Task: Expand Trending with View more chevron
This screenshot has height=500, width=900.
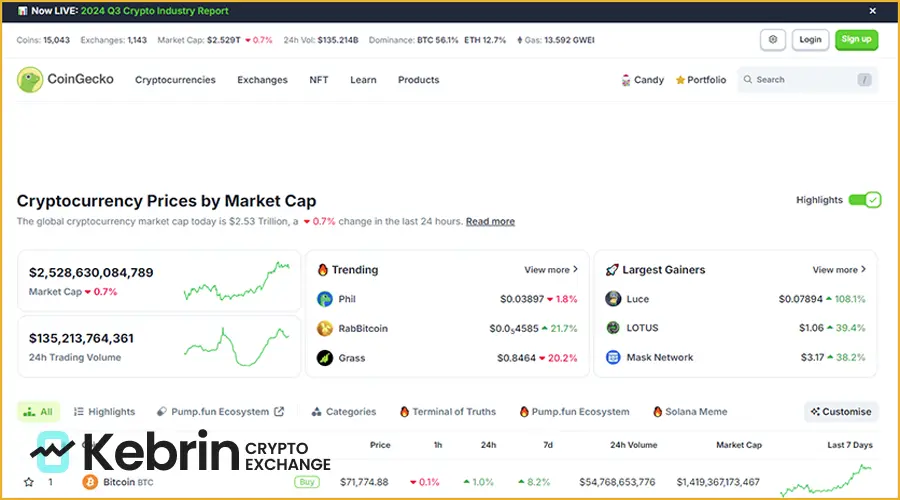Action: pos(575,269)
